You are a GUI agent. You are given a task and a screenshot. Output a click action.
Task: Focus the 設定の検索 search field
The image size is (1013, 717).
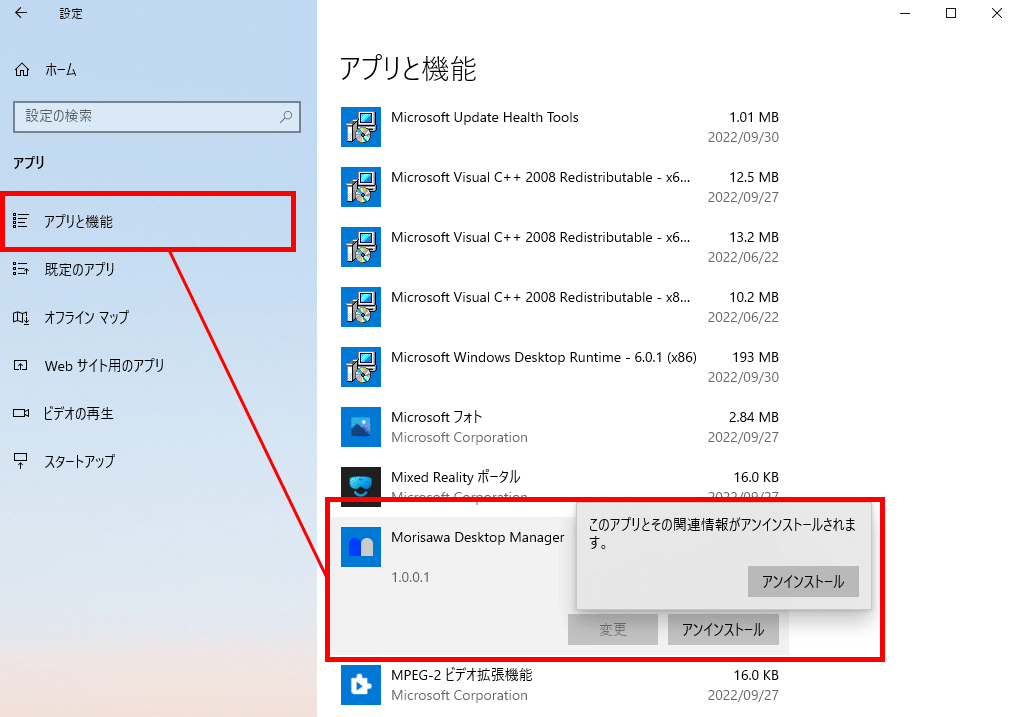tap(157, 117)
